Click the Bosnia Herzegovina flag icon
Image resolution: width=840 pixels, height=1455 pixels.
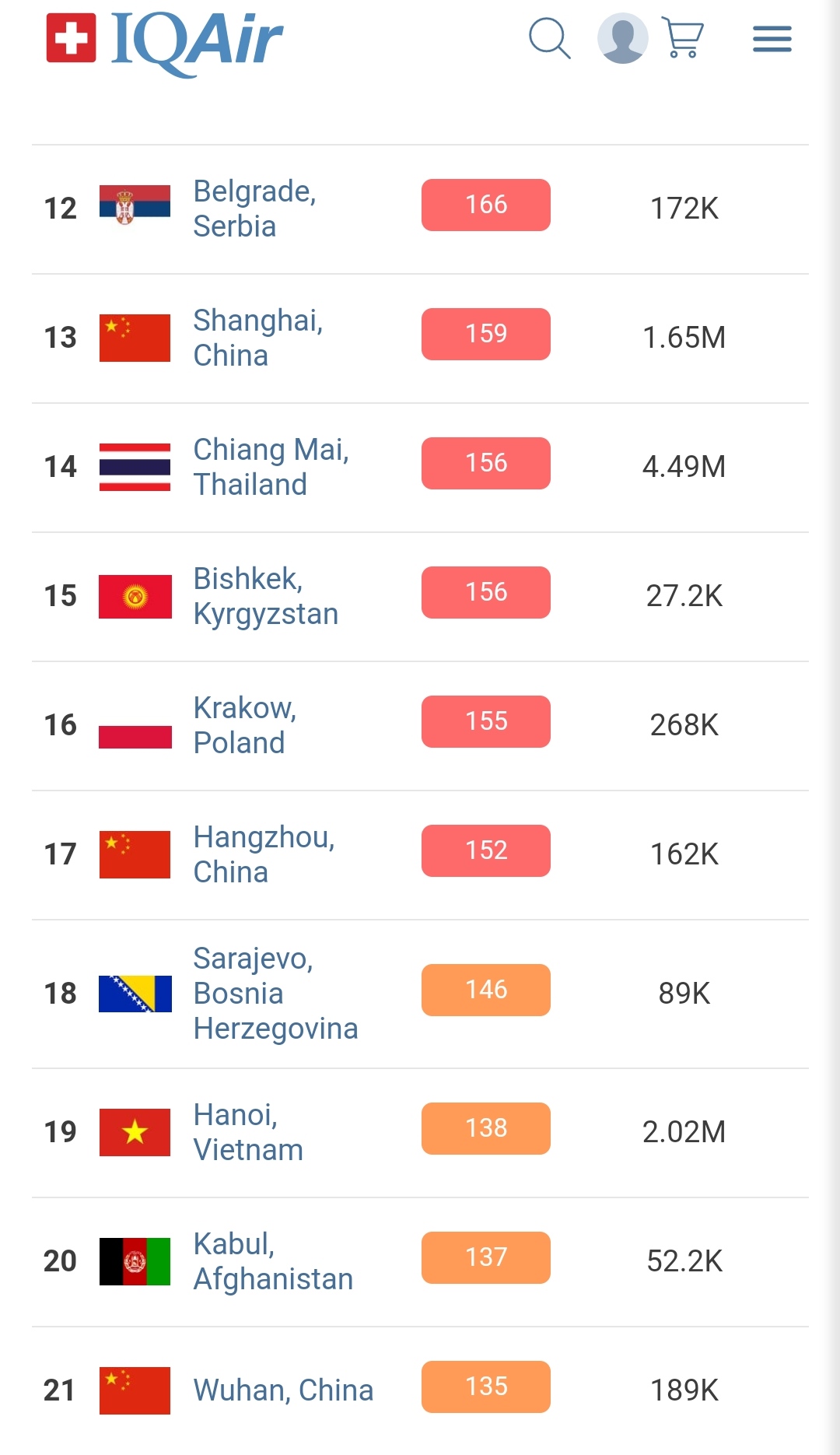135,994
